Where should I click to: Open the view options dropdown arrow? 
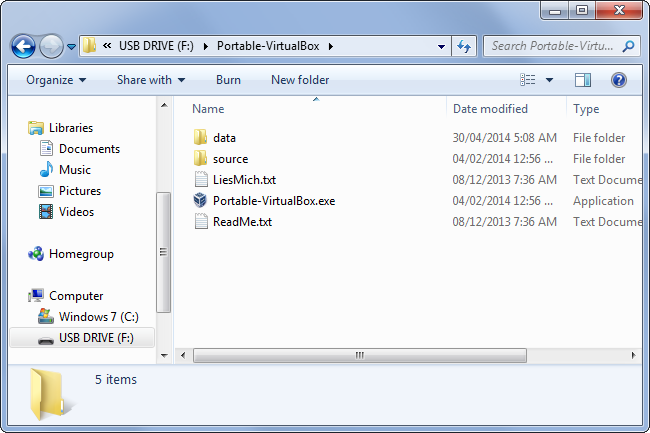(549, 80)
